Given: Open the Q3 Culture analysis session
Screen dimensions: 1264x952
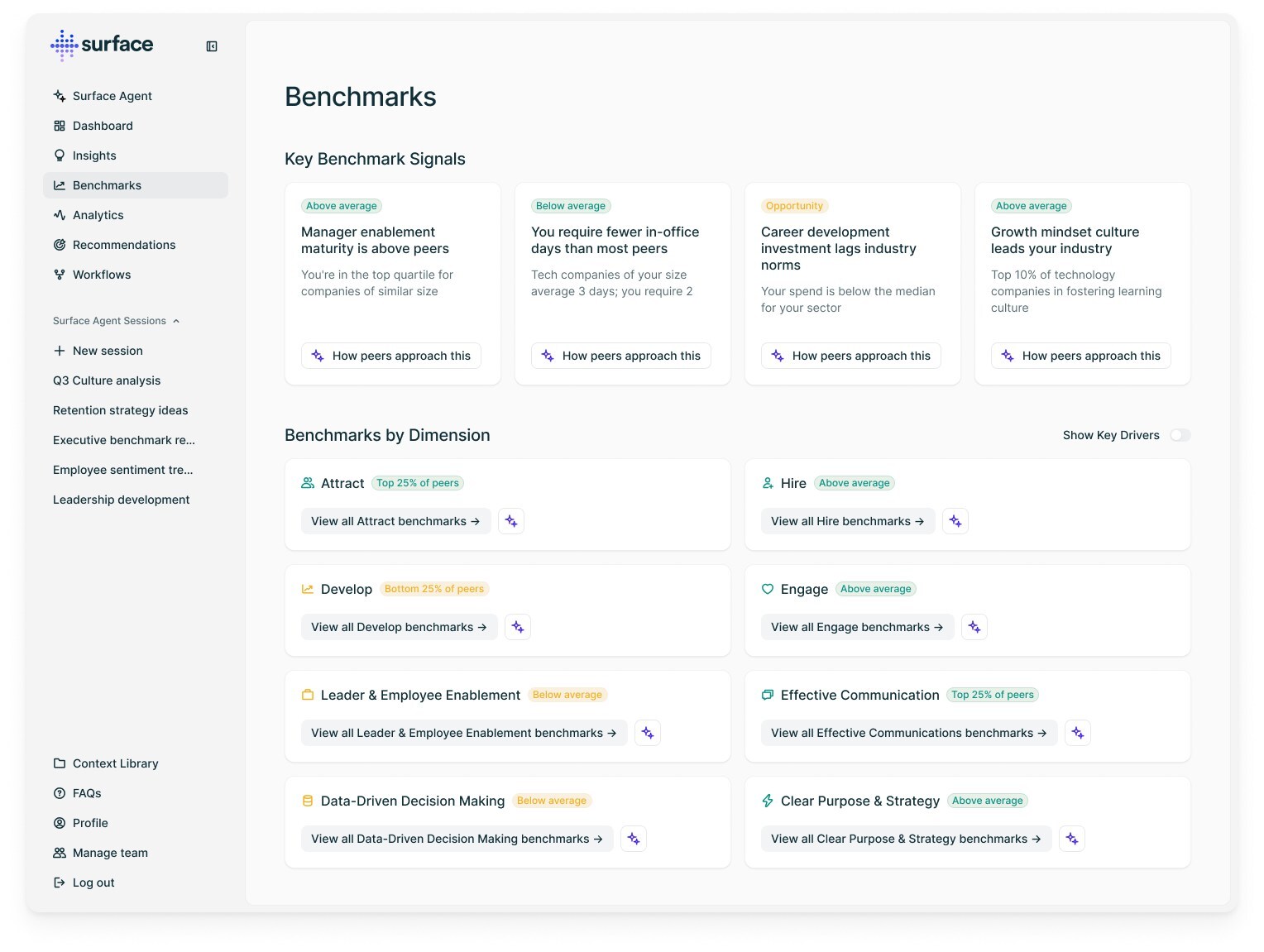Looking at the screenshot, I should pyautogui.click(x=107, y=380).
